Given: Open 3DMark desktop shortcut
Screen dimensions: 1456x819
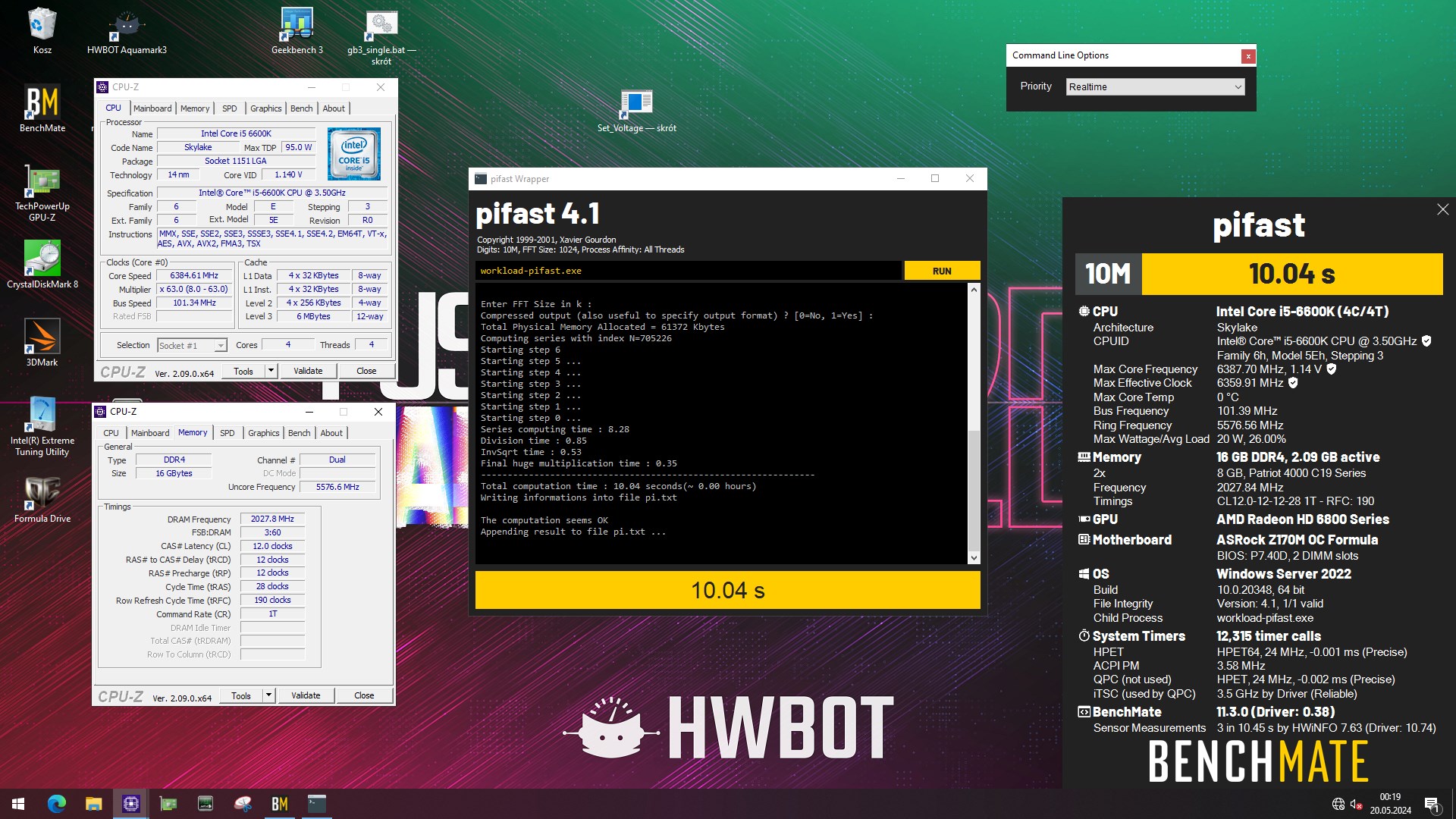Looking at the screenshot, I should click(x=42, y=343).
